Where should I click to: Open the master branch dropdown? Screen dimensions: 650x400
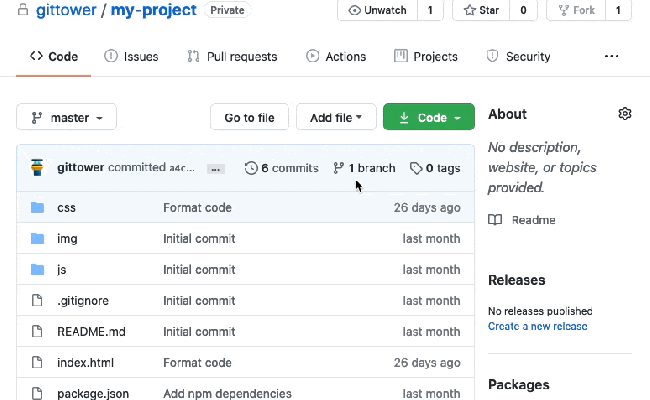pos(66,118)
